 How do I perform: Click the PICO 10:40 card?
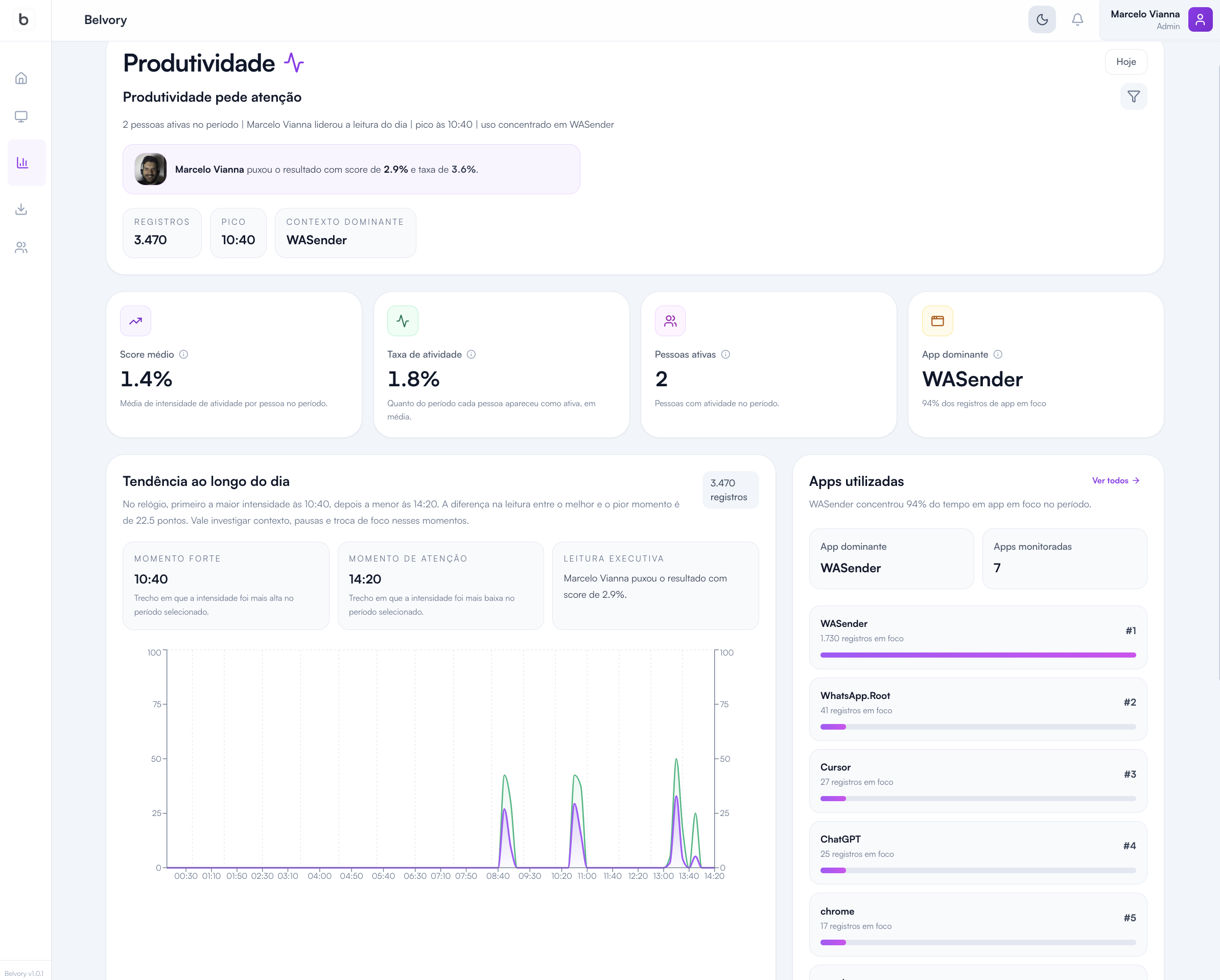click(238, 232)
